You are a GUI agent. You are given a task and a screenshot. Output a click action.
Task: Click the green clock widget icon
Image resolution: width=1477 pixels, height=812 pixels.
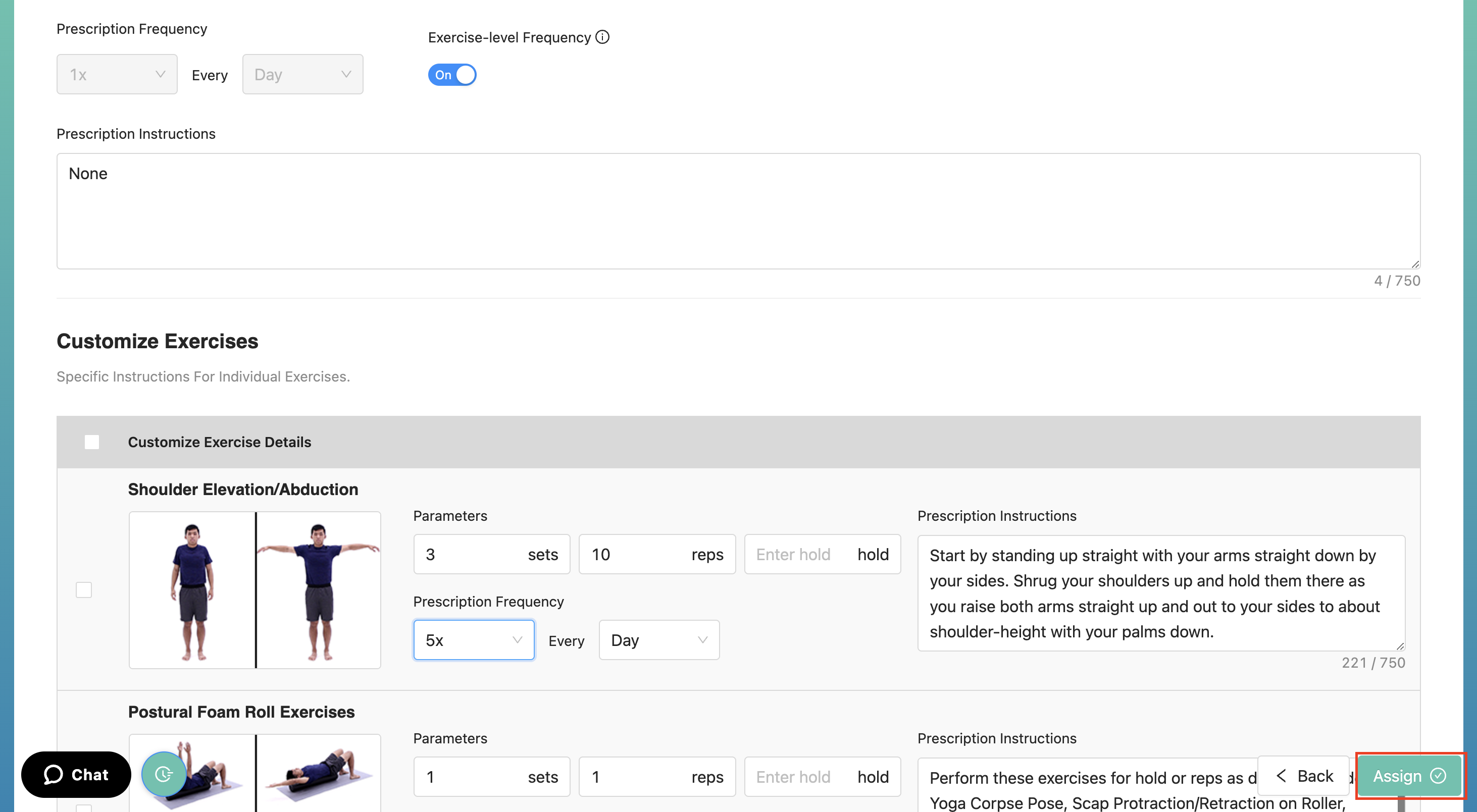(164, 774)
